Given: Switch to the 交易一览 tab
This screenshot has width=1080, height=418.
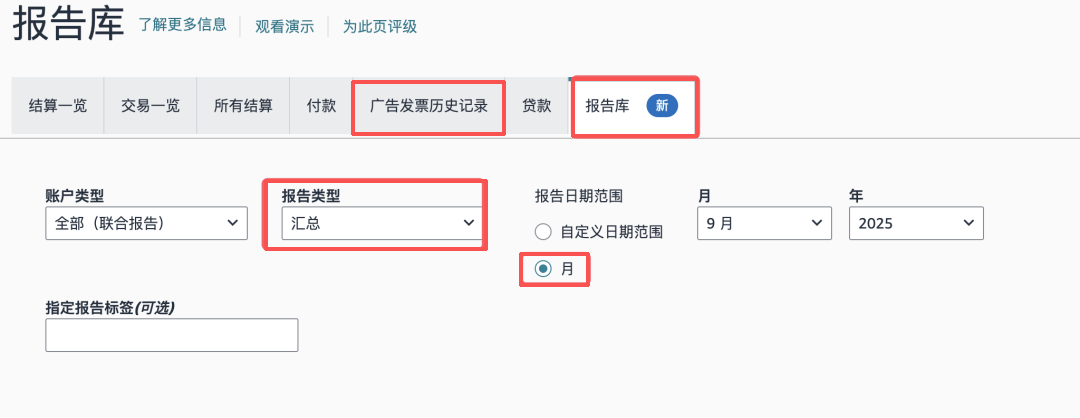Looking at the screenshot, I should point(150,105).
